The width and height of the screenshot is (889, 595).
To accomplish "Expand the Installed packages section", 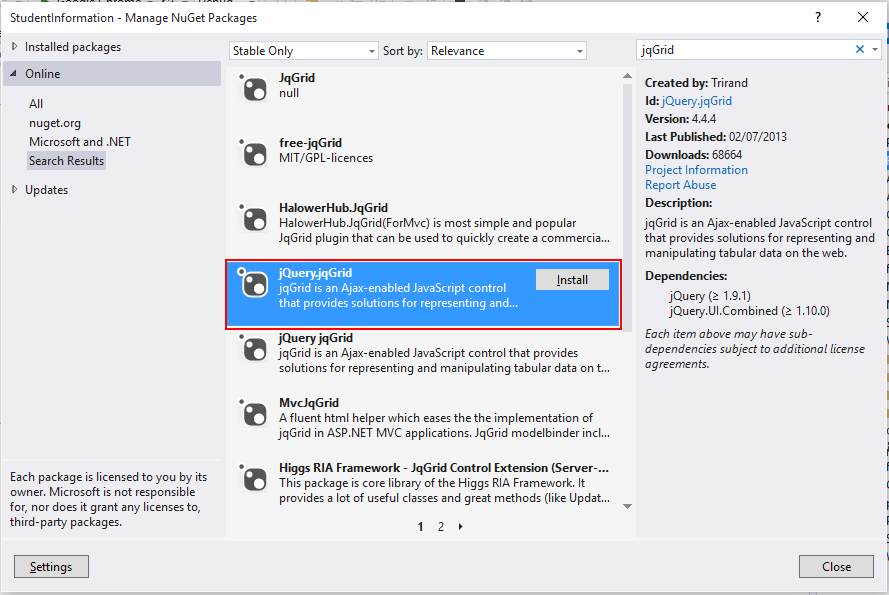I will tap(15, 47).
